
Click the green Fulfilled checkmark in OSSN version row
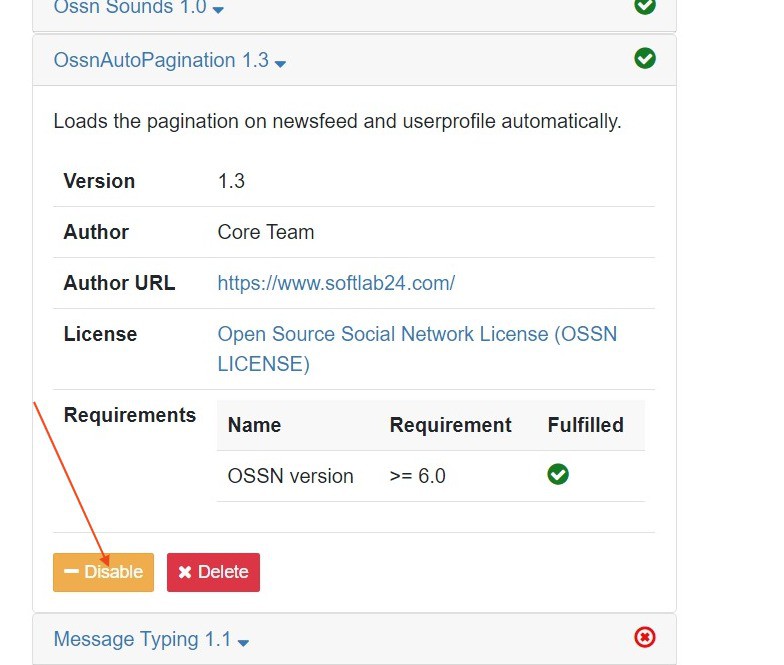pyautogui.click(x=558, y=475)
